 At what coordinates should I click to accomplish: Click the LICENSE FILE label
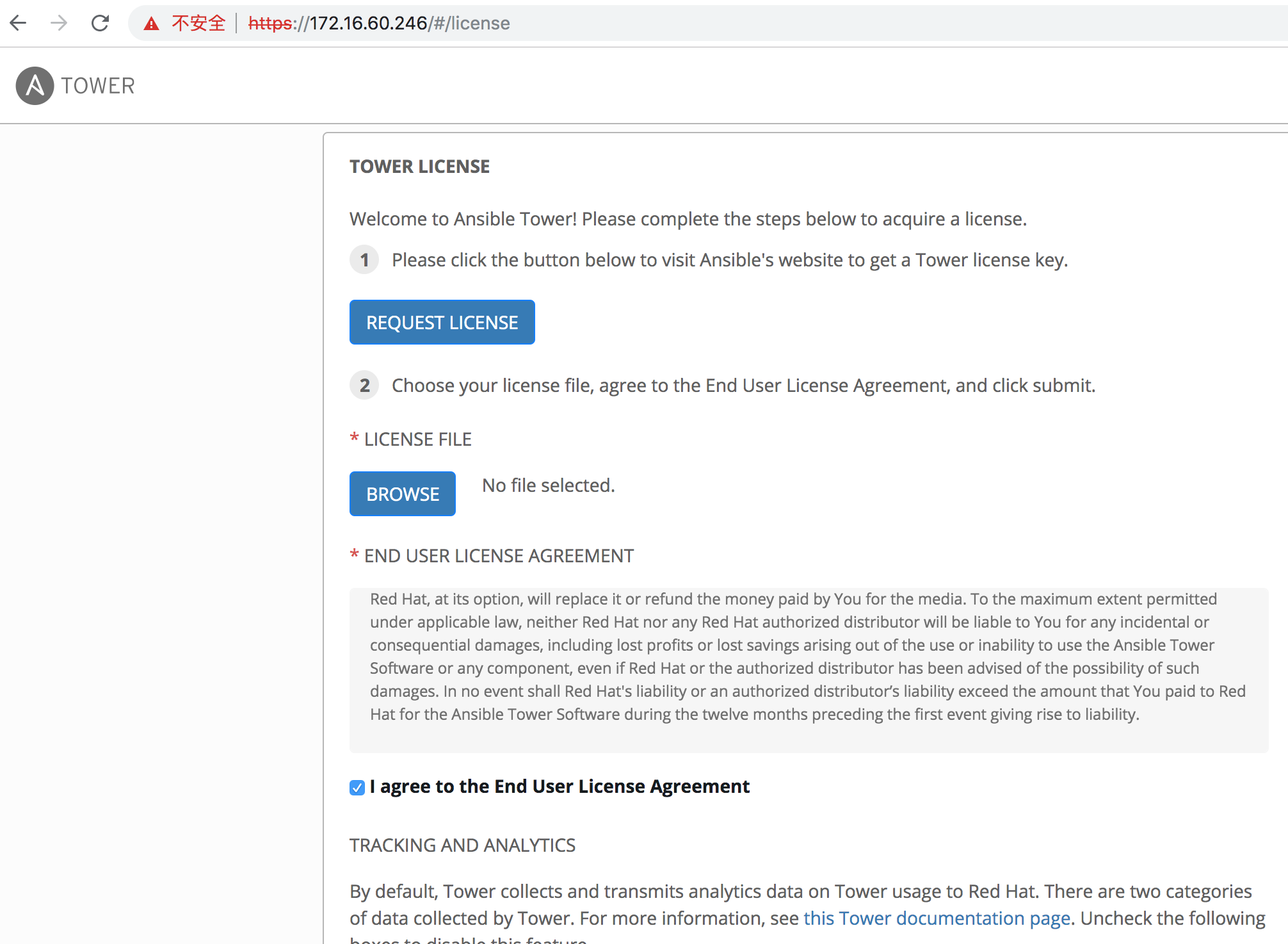coord(417,439)
